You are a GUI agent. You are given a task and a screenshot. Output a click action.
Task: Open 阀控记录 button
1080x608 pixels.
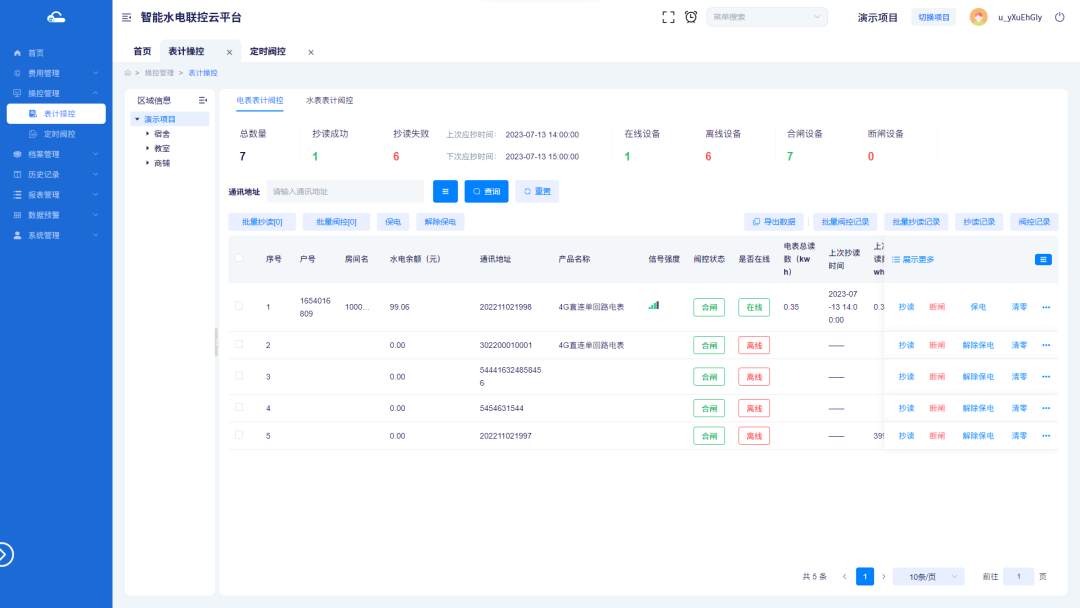(1034, 222)
